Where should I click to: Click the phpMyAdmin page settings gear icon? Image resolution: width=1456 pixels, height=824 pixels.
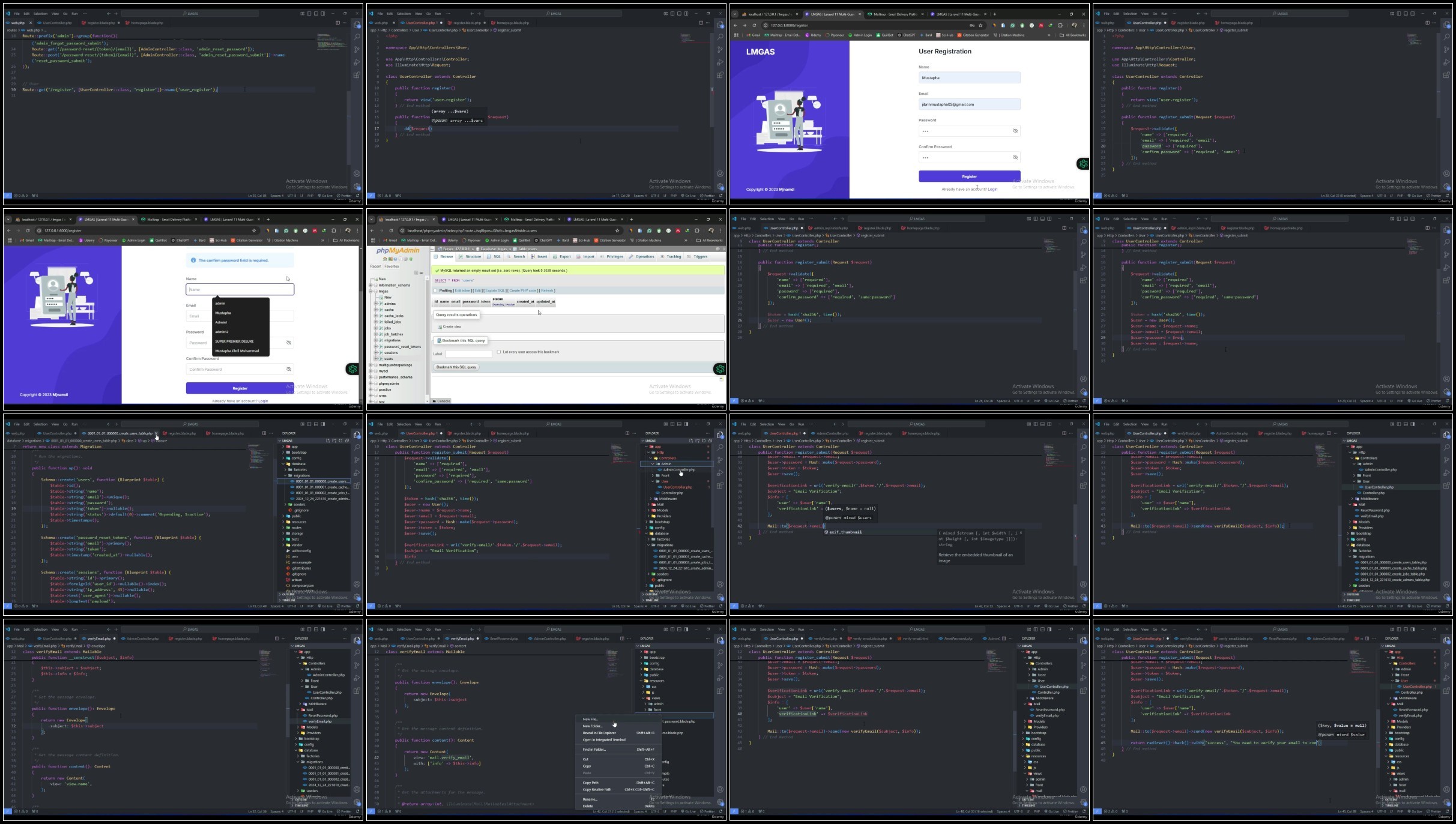717,248
